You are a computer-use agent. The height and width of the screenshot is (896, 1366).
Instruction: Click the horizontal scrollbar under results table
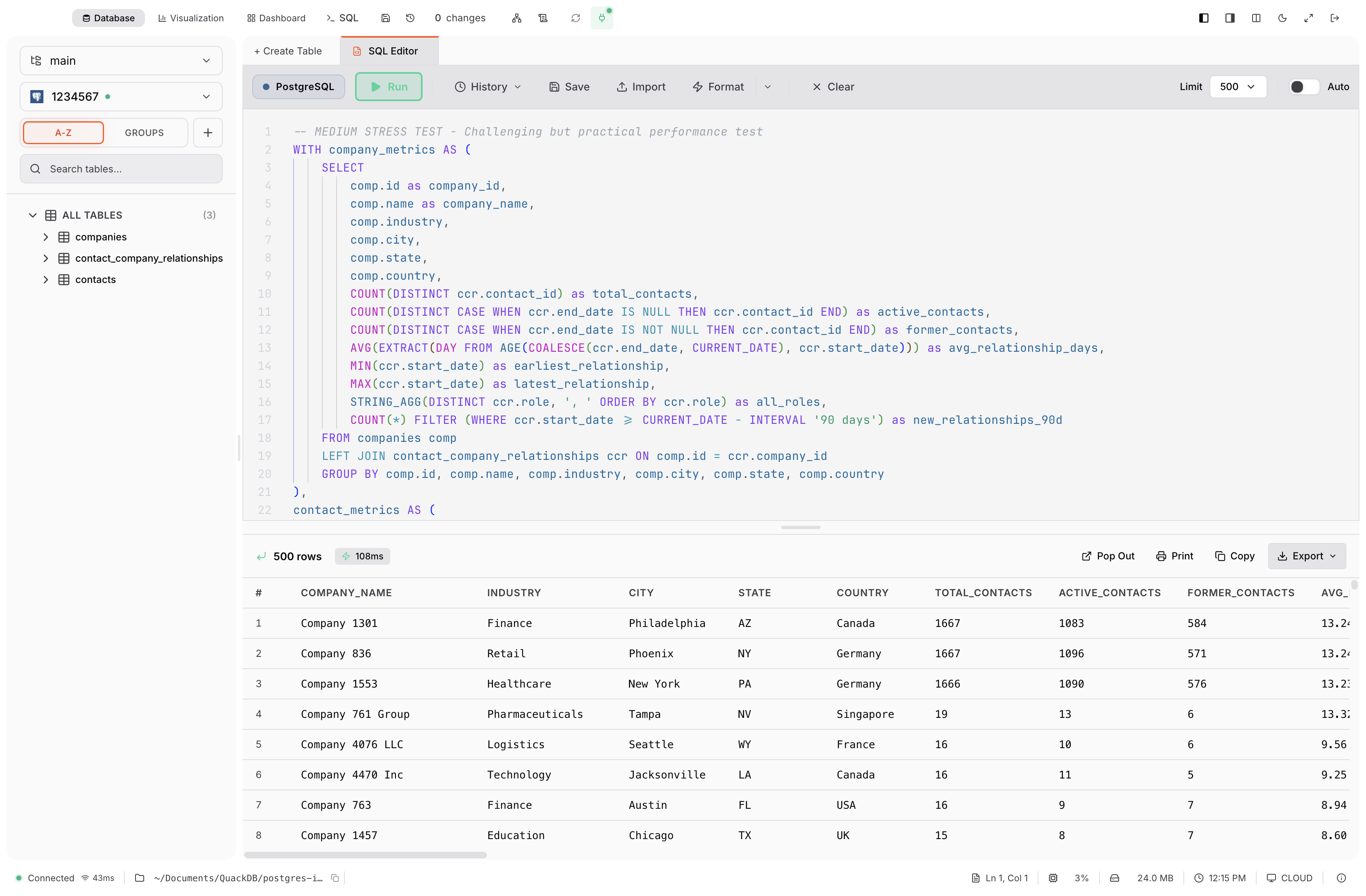coord(365,855)
